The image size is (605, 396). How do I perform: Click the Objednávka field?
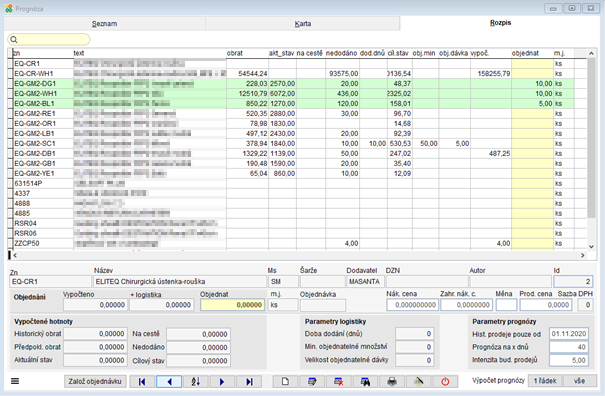(x=323, y=305)
